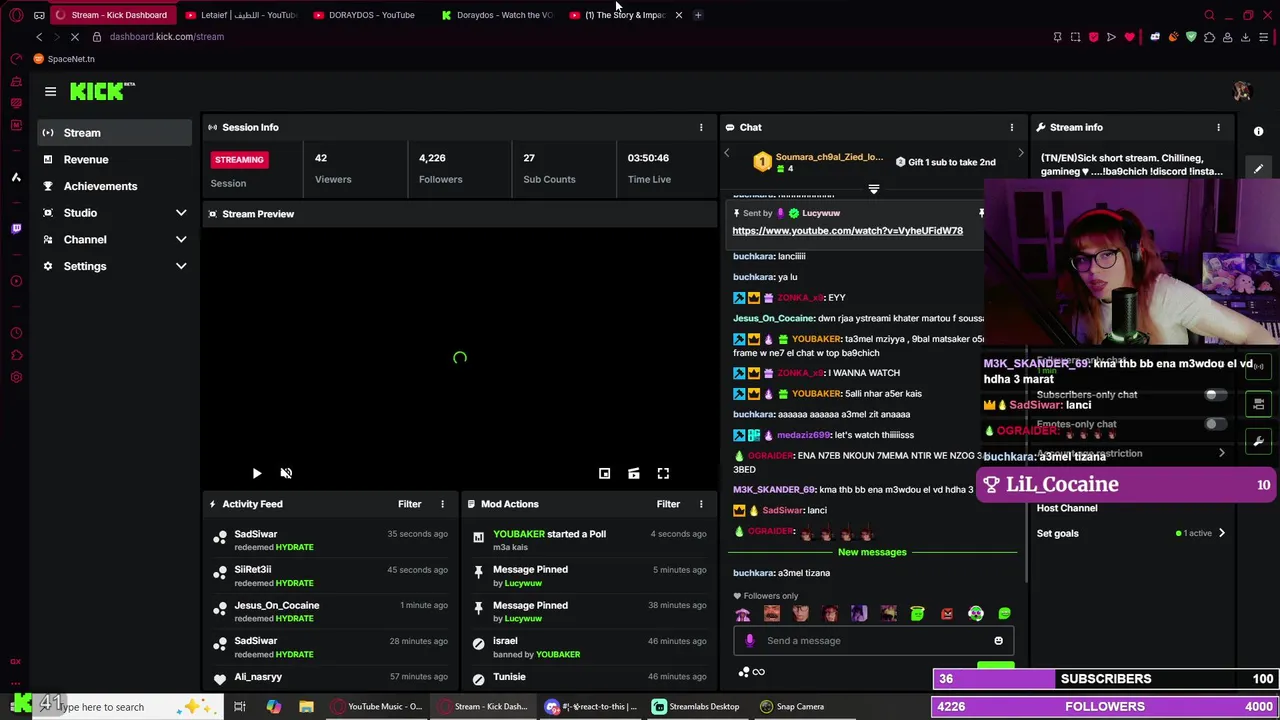Open browser extensions puzzle icon
Viewport: 1280px width, 720px height.
tap(1209, 37)
